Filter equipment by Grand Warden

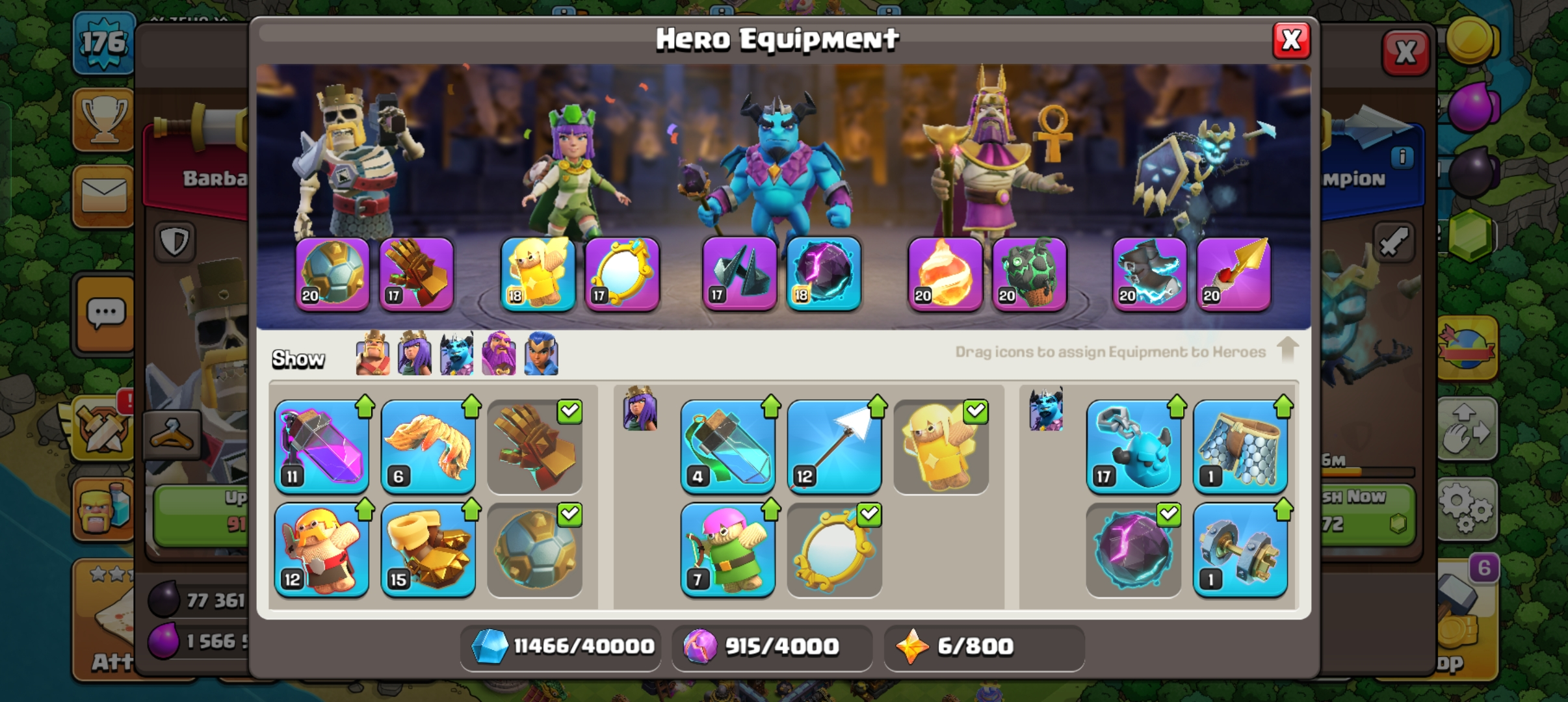click(x=499, y=354)
